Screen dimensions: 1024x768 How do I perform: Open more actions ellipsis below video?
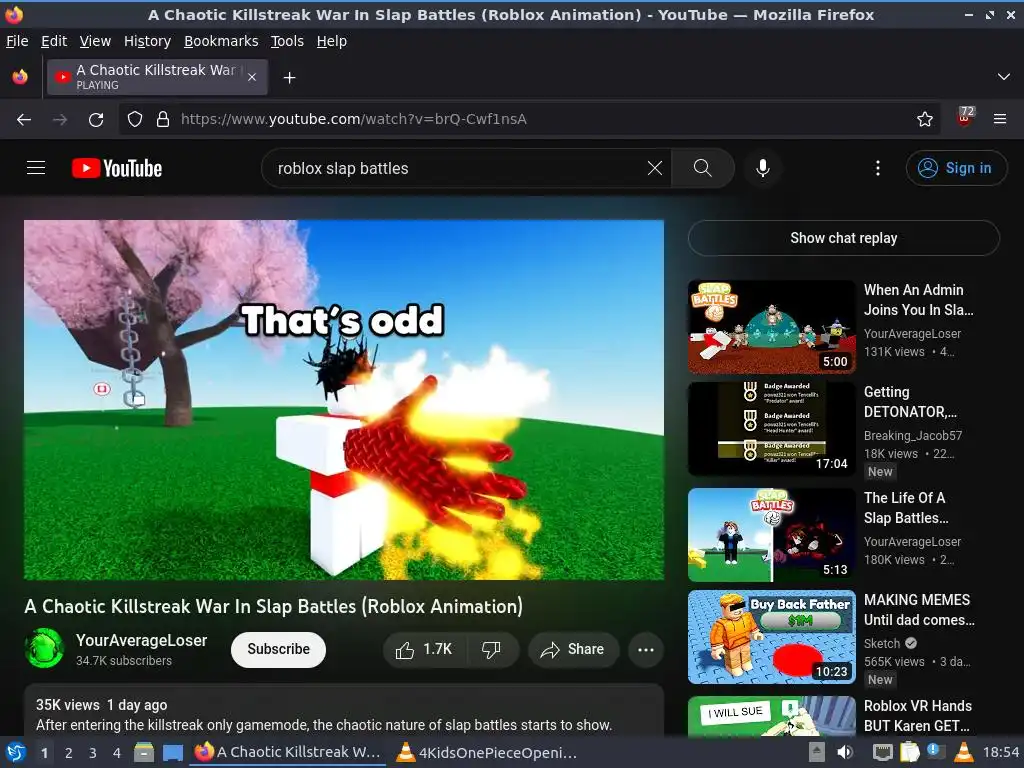[x=646, y=649]
